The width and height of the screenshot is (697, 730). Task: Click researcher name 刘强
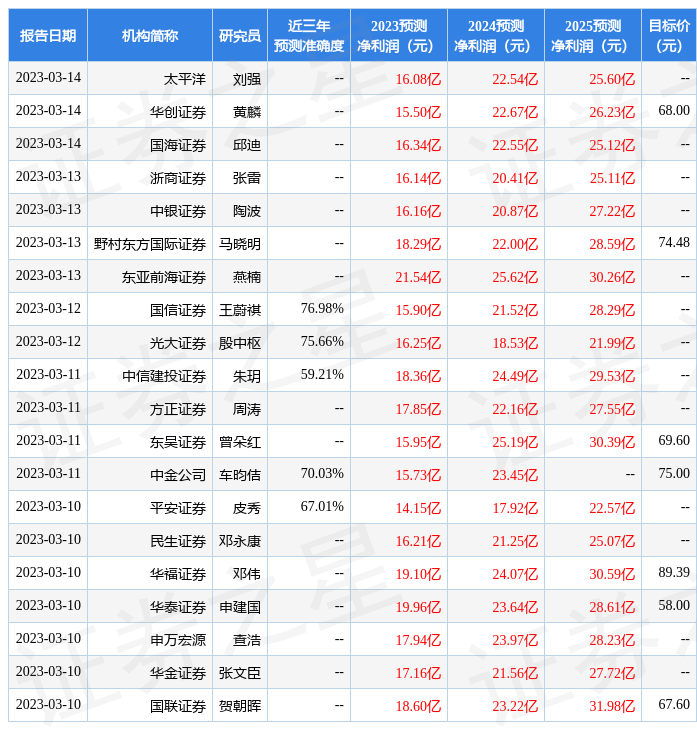point(247,79)
